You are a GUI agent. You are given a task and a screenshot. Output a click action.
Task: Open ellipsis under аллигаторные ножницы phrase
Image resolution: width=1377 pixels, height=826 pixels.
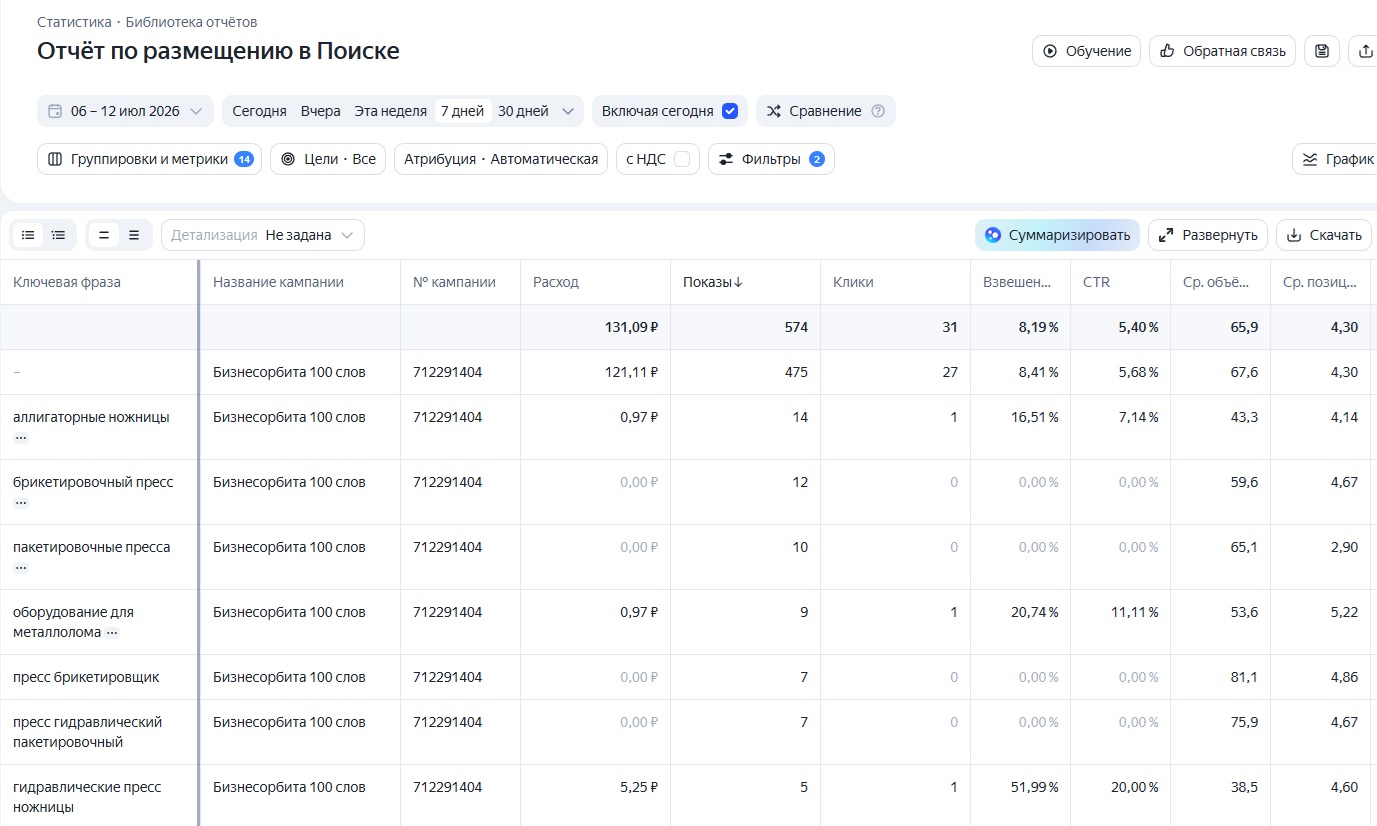21,438
